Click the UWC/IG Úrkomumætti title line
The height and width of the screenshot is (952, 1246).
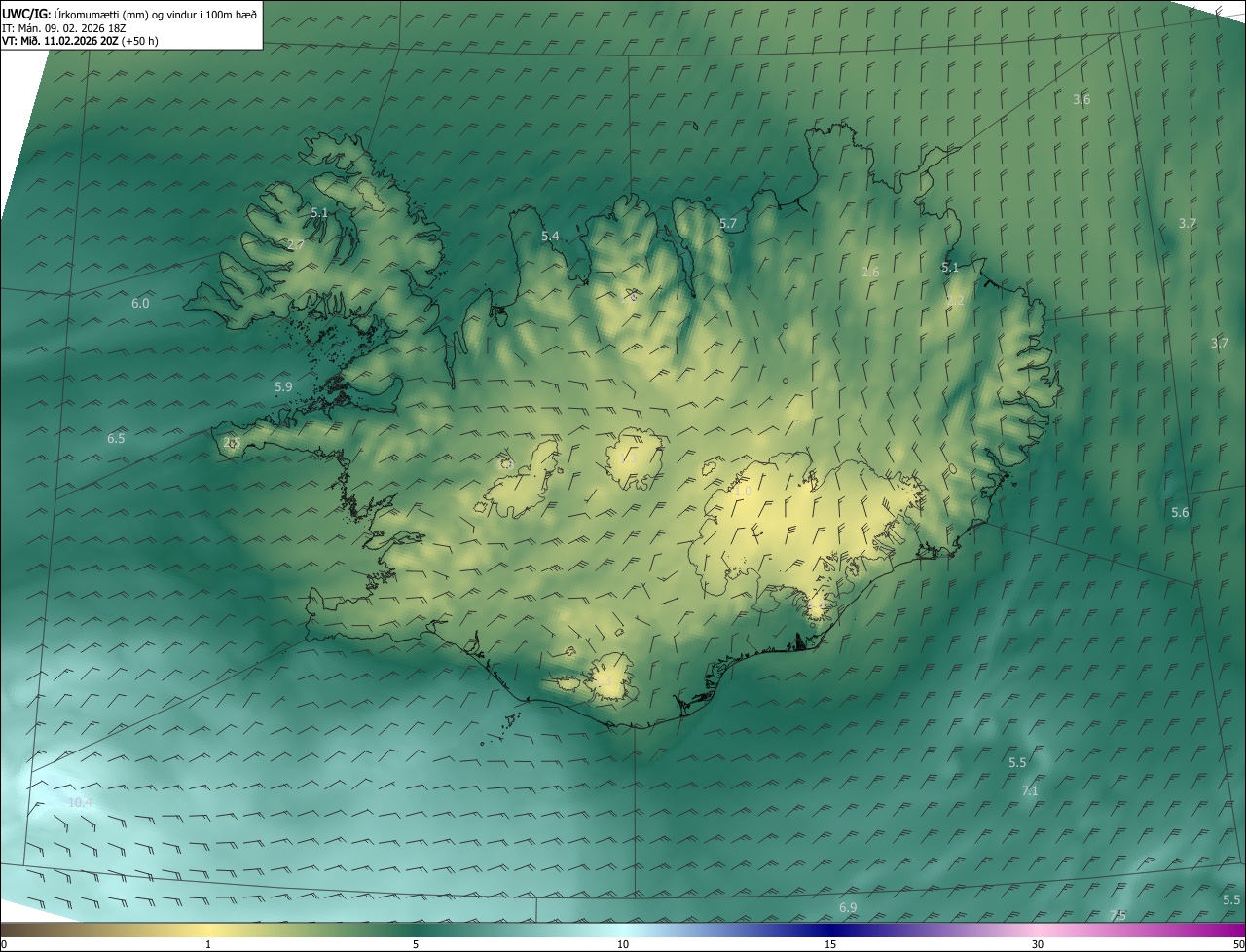click(x=129, y=14)
